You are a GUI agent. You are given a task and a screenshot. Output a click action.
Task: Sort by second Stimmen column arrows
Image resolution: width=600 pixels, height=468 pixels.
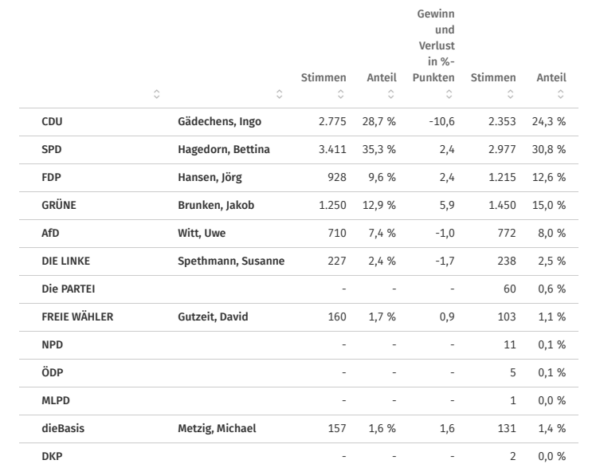pos(510,94)
